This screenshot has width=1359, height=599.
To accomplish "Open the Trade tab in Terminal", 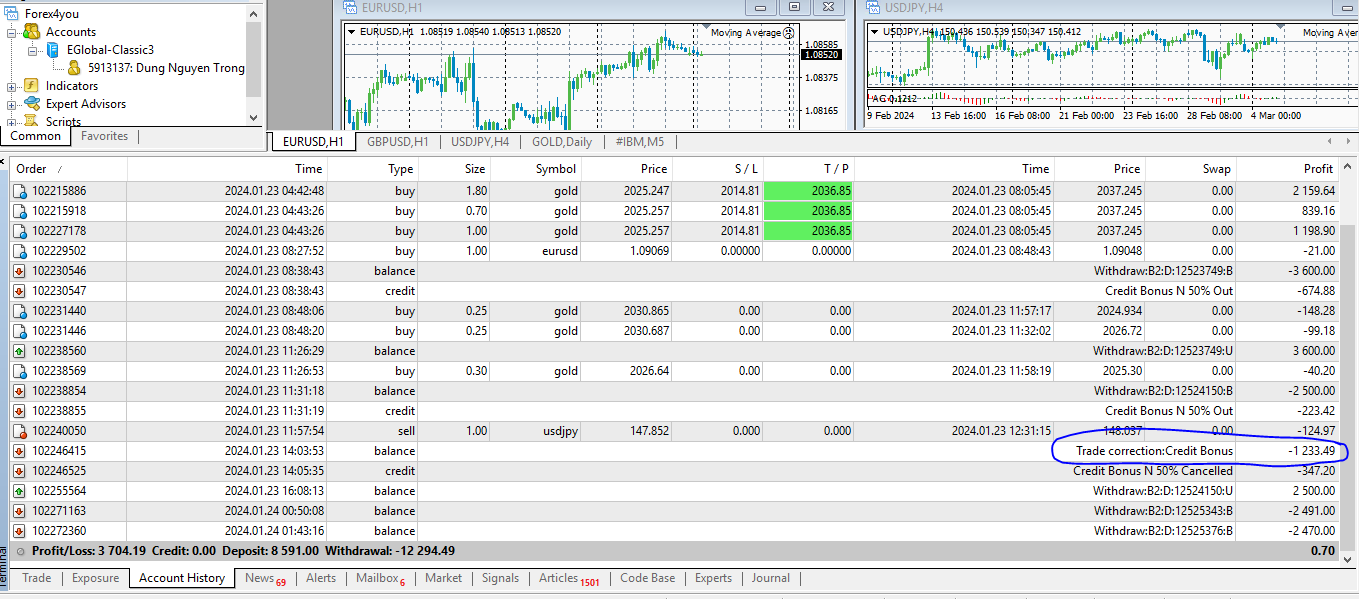I will point(37,578).
